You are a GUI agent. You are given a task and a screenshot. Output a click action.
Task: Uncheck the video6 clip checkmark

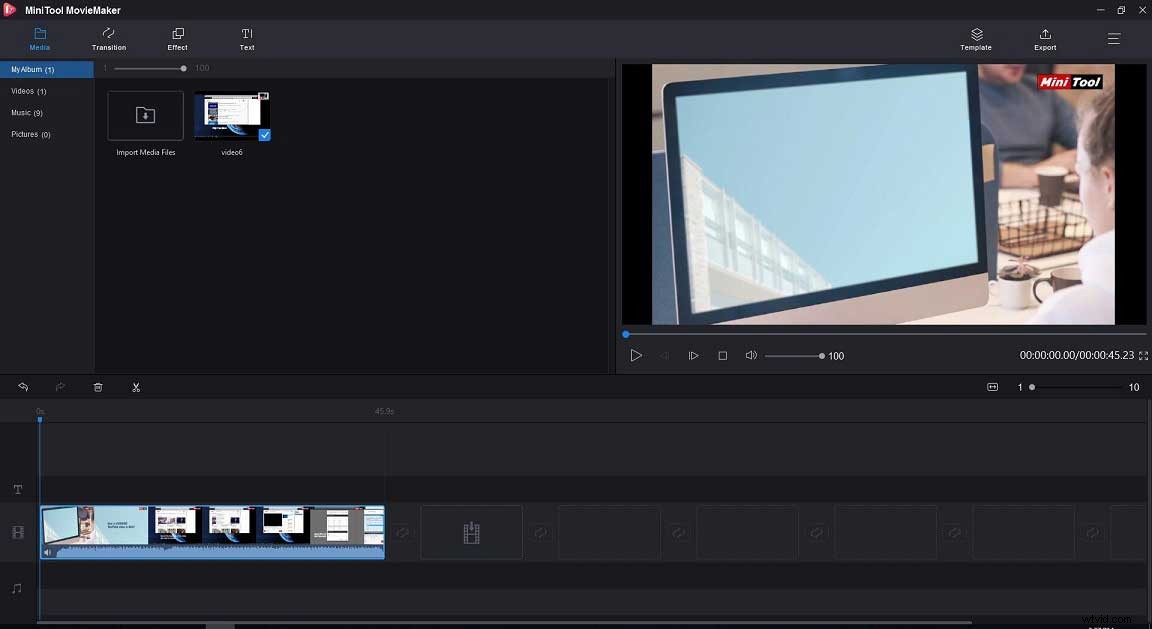point(264,135)
